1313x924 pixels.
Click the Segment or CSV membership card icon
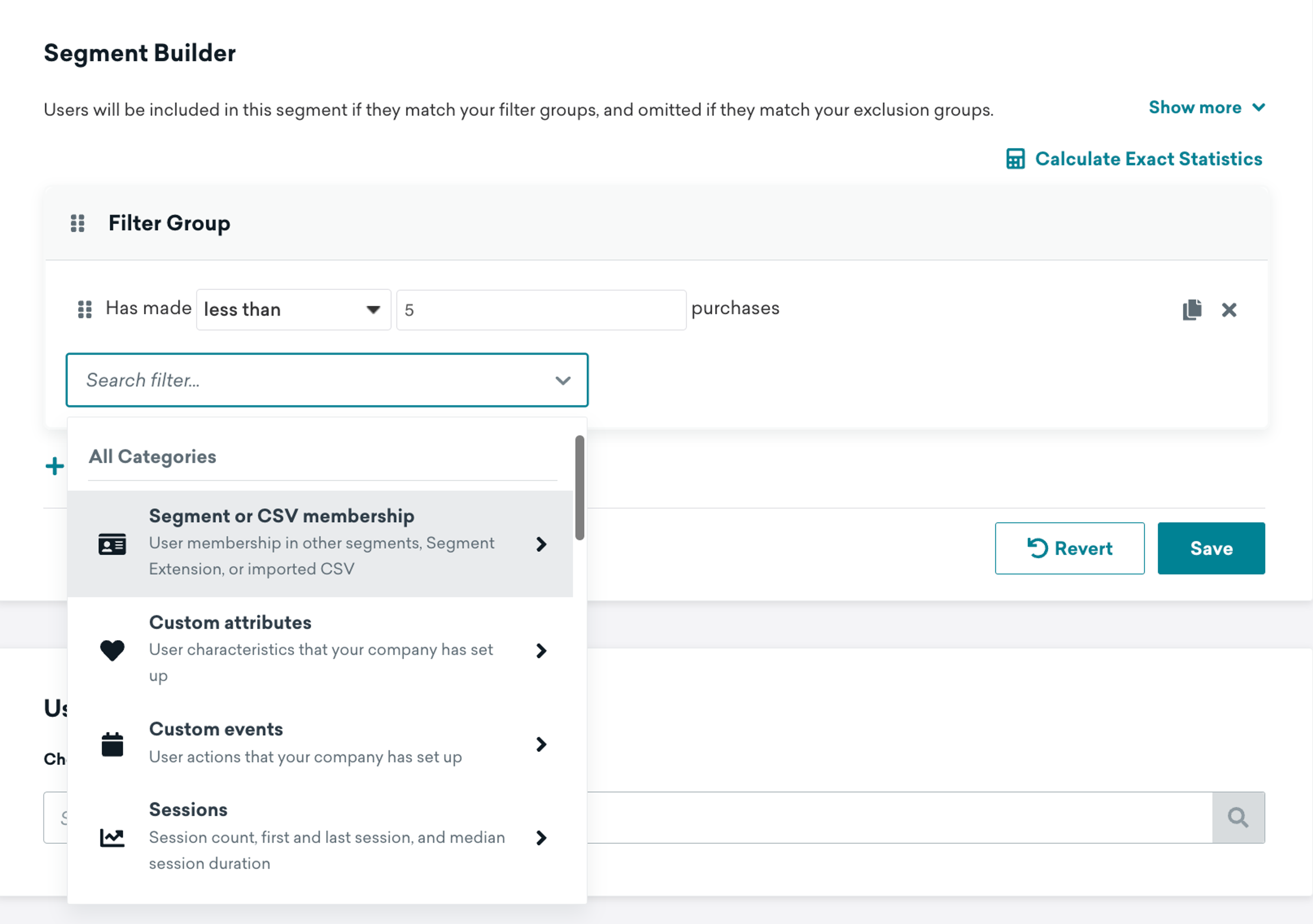(x=112, y=544)
